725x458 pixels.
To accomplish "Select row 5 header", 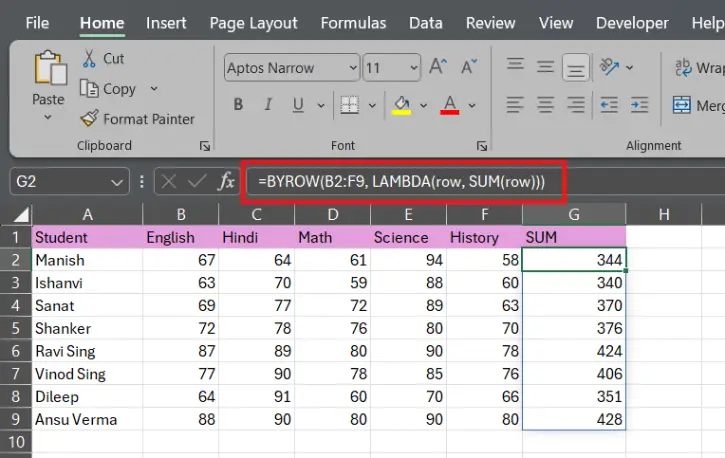I will pyautogui.click(x=16, y=328).
